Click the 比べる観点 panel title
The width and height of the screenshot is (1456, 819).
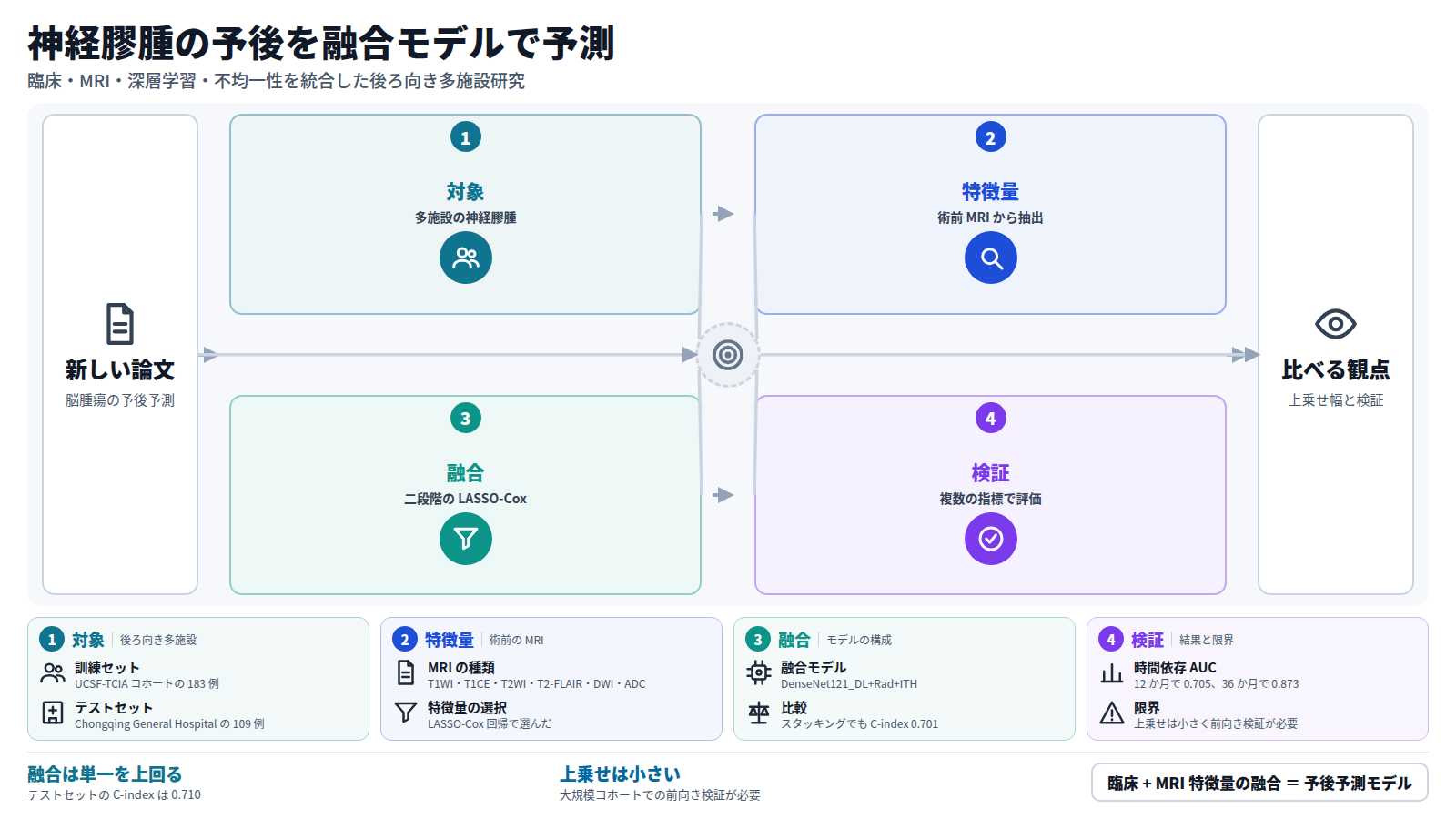click(x=1336, y=369)
